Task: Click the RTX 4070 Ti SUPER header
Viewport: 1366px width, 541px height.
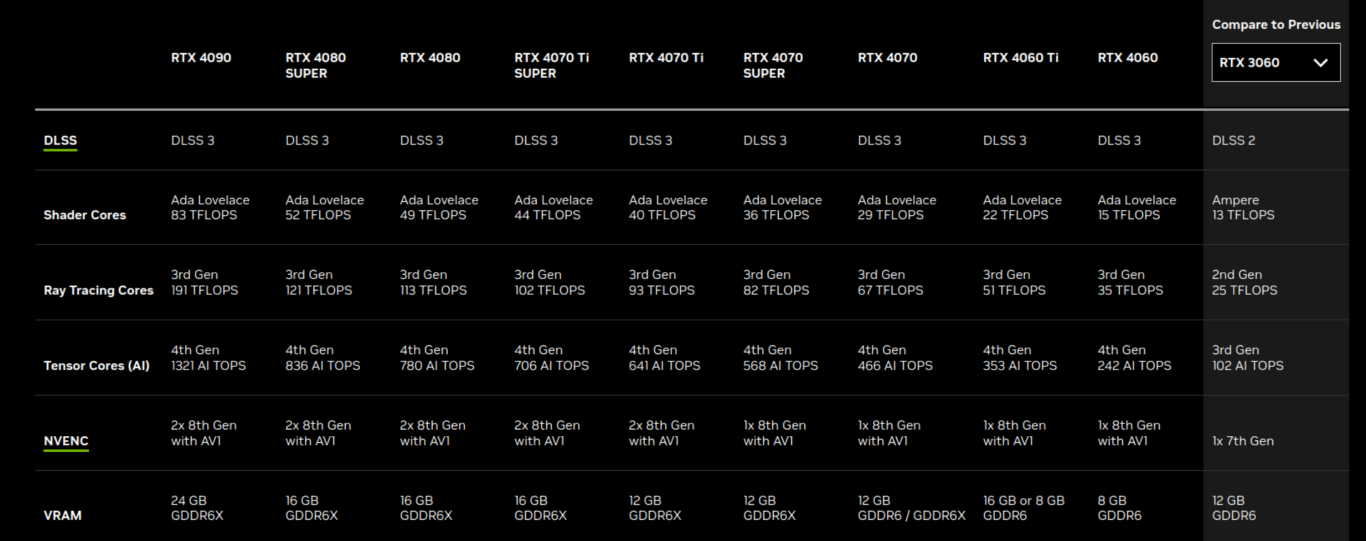Action: (552, 65)
